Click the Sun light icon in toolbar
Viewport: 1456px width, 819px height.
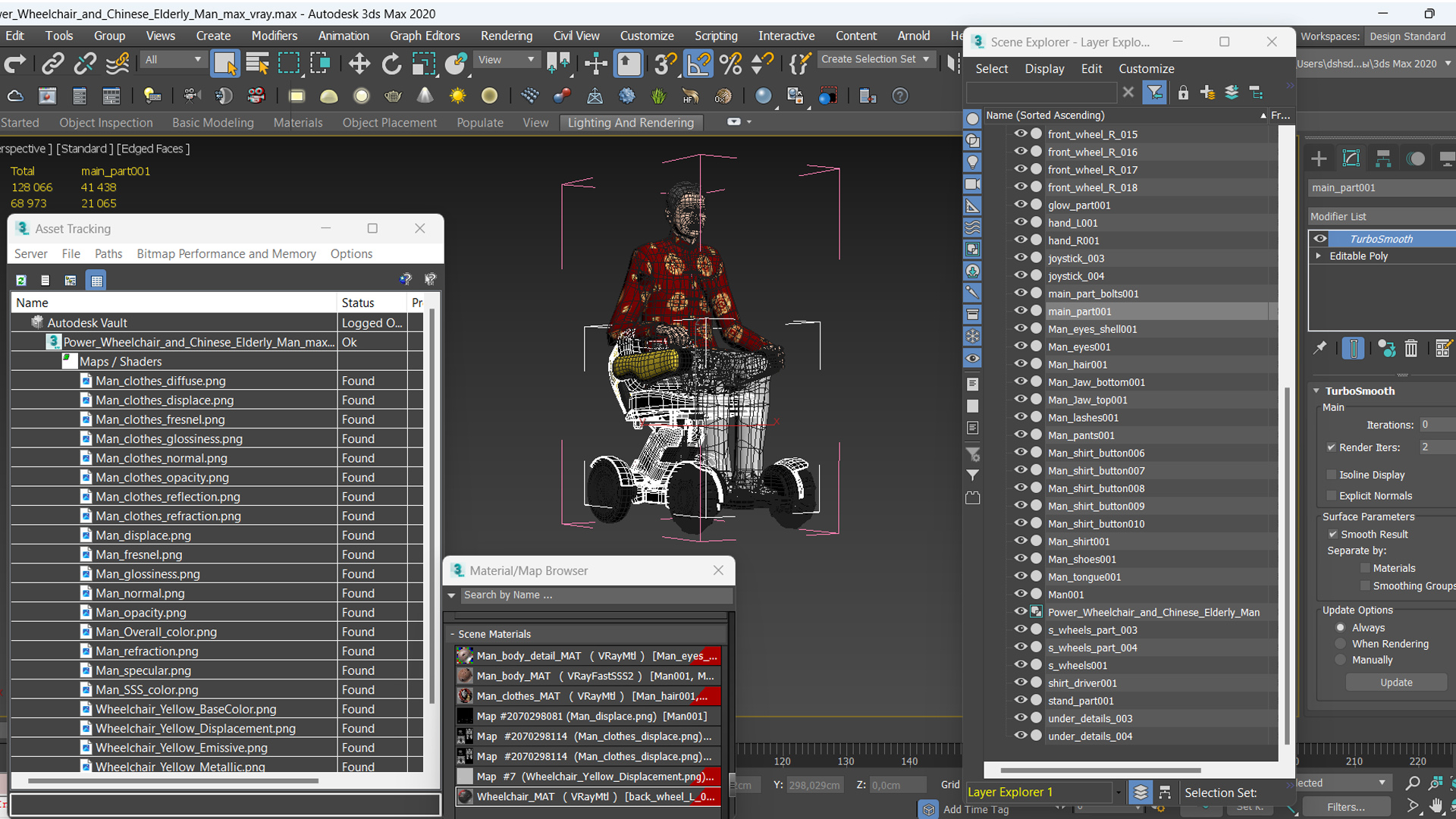pos(457,96)
